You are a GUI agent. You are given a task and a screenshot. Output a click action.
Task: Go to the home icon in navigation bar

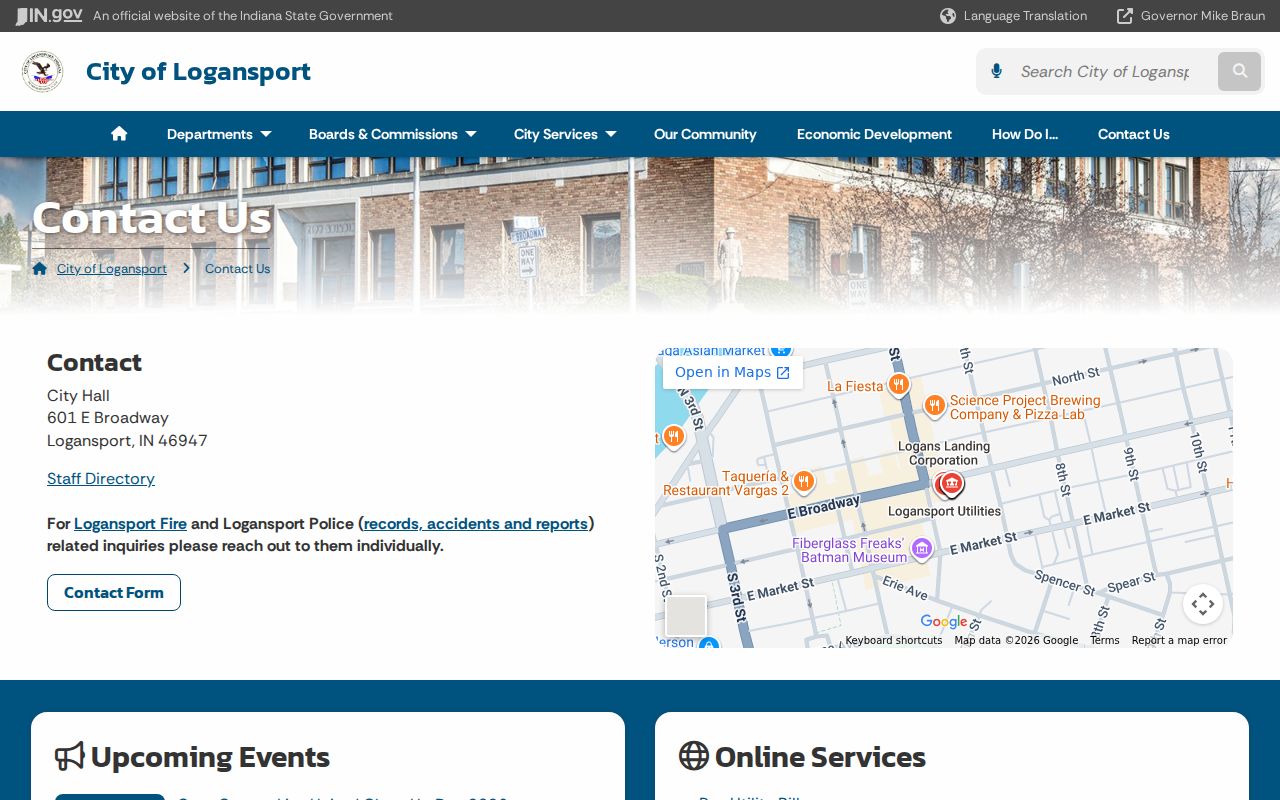(x=119, y=134)
